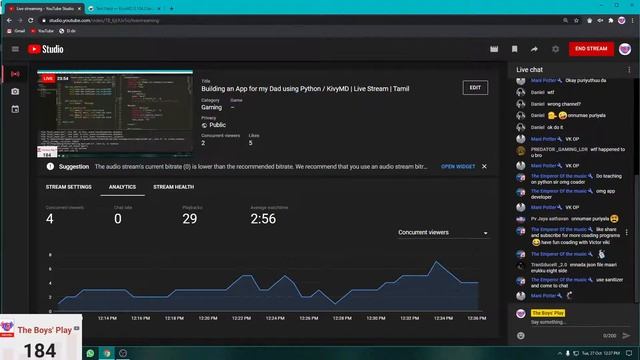The height and width of the screenshot is (360, 640).
Task: Reload the page in the browser
Action: pos(30,20)
